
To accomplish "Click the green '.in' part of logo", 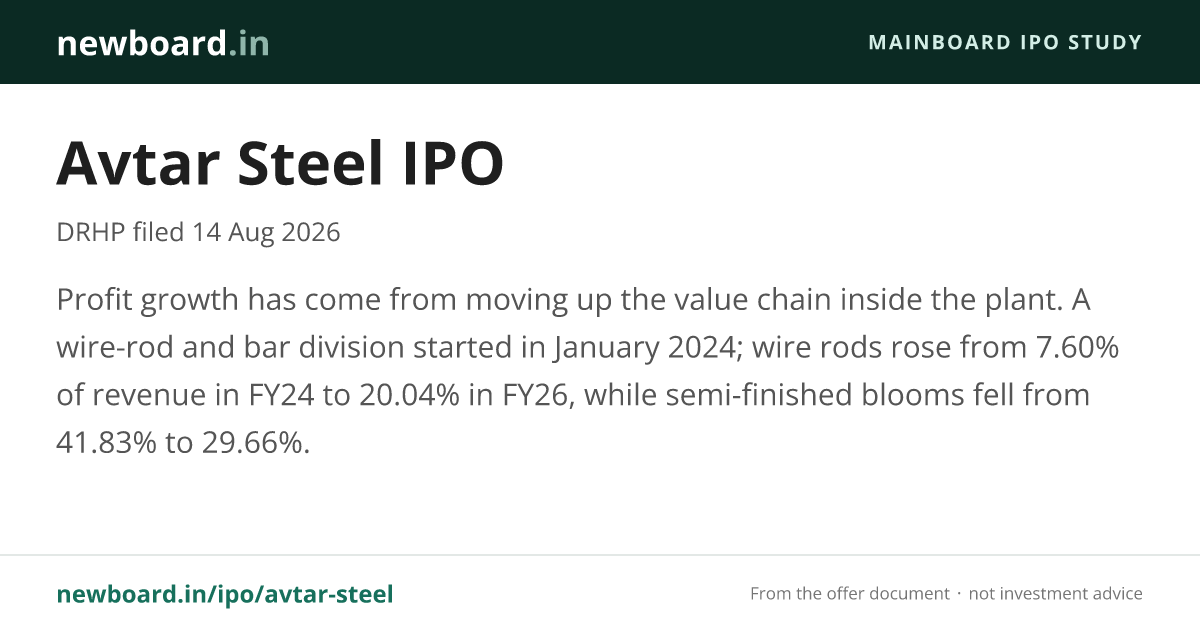I will tap(248, 43).
